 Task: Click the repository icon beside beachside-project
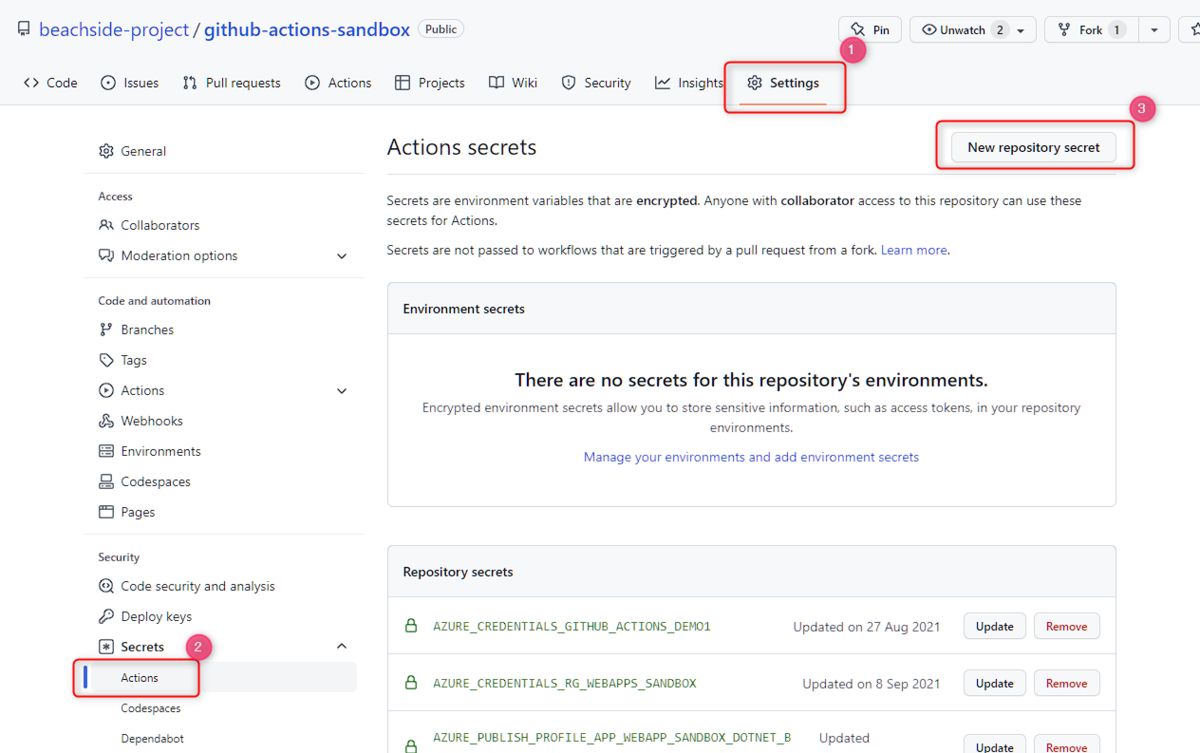point(24,29)
